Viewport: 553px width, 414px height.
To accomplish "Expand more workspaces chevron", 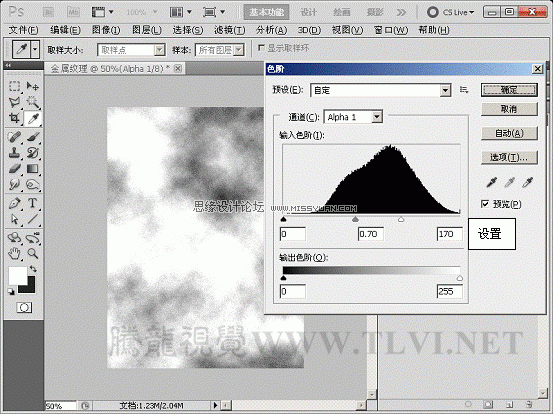I will 401,12.
